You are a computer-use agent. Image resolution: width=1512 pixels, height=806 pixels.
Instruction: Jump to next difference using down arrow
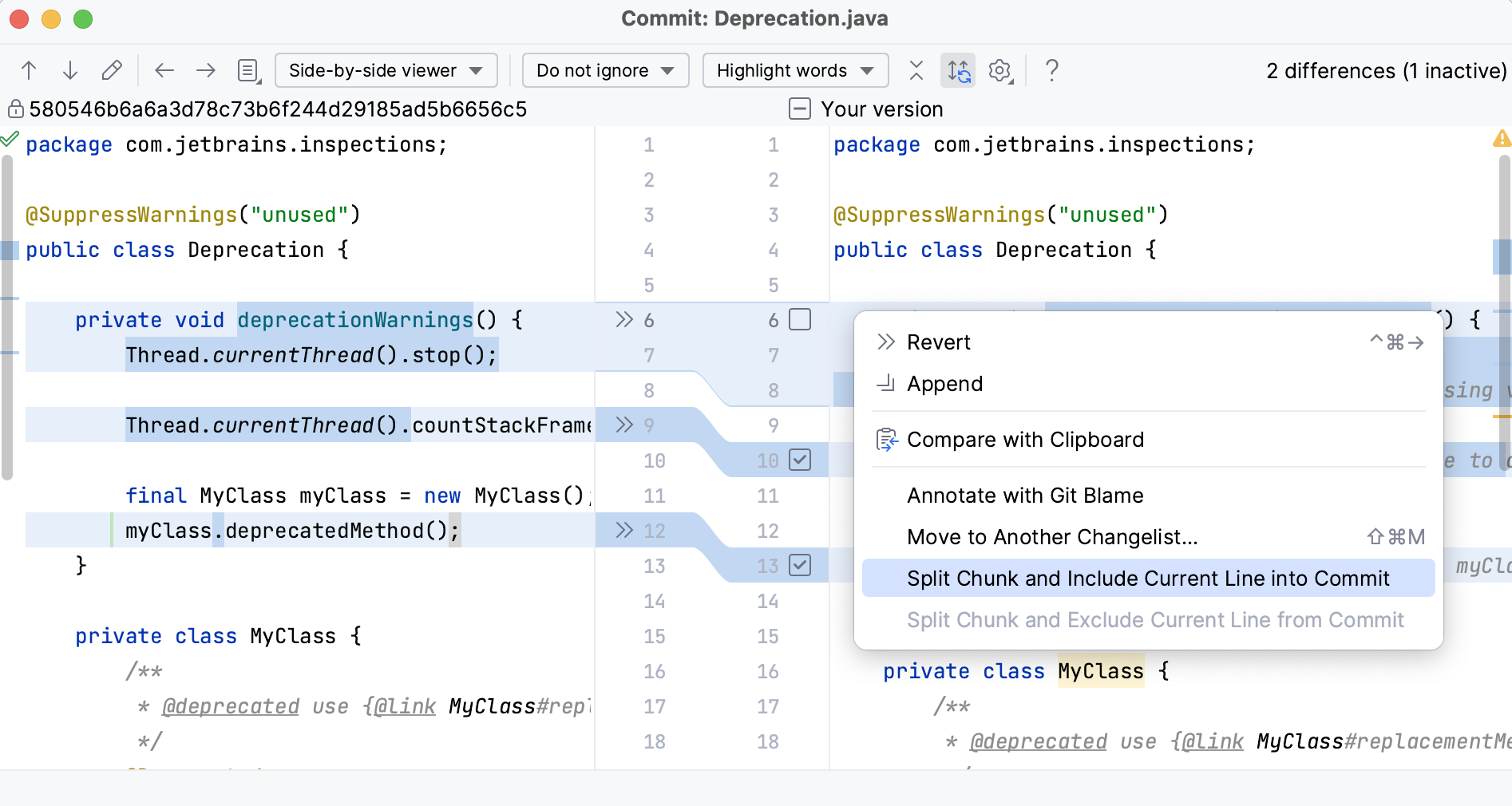pyautogui.click(x=70, y=70)
